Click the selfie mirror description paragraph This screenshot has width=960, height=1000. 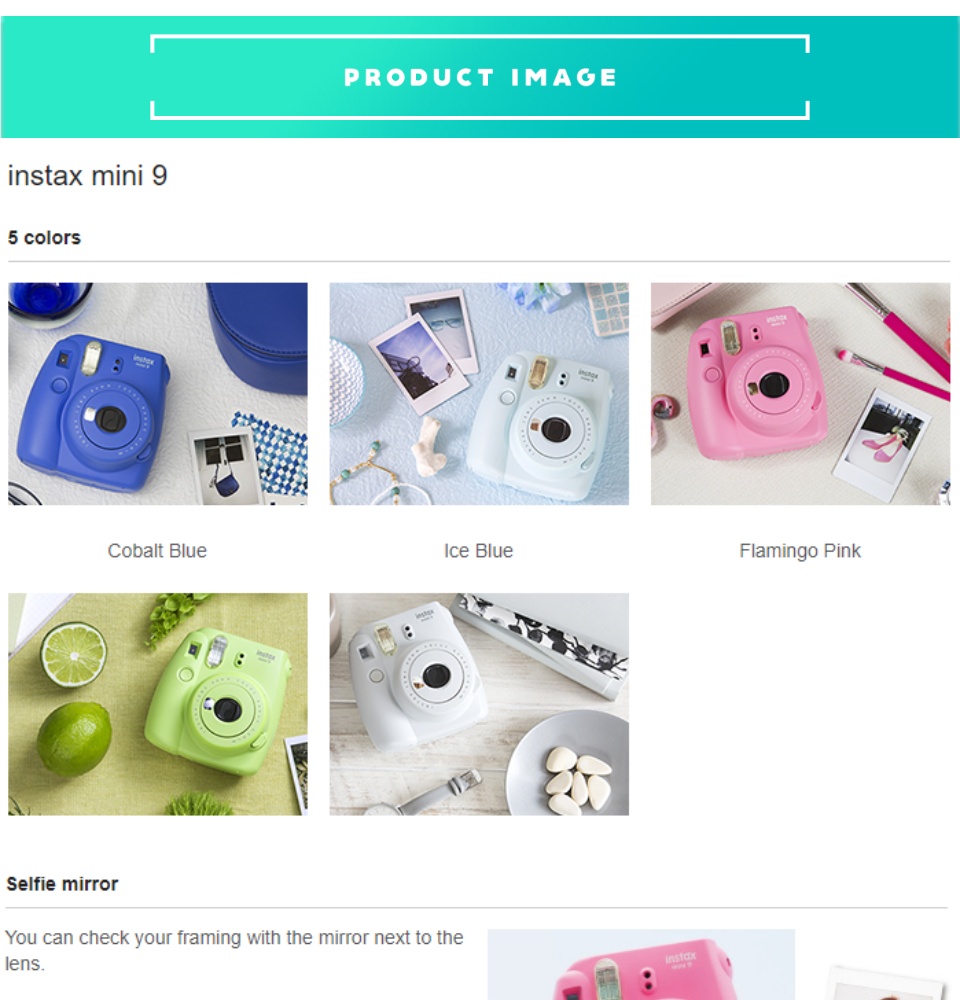click(234, 950)
